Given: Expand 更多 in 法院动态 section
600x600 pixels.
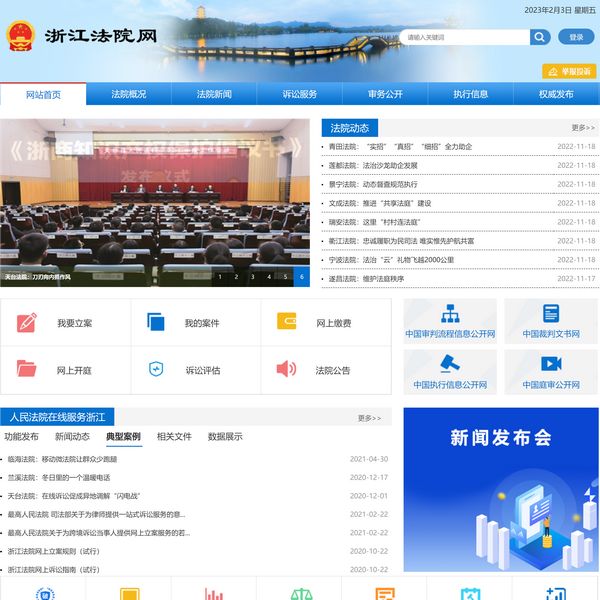Looking at the screenshot, I should [582, 128].
